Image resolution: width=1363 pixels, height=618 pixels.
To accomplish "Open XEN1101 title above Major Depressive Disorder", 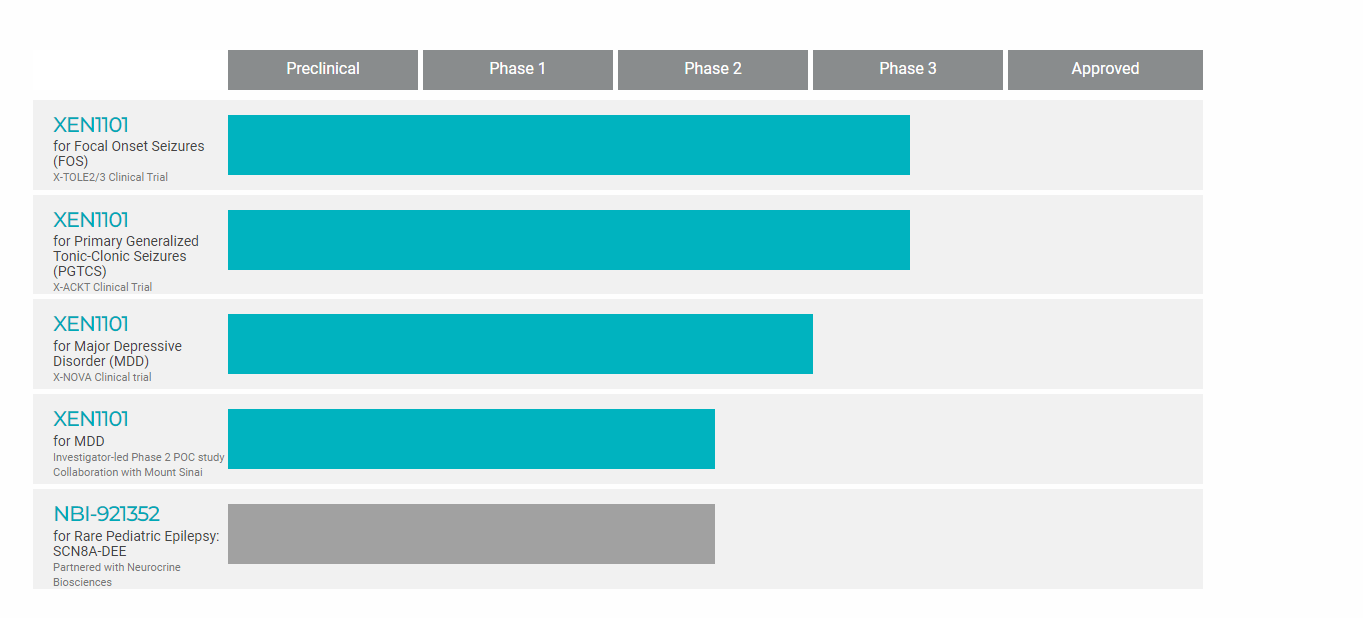I will [91, 324].
